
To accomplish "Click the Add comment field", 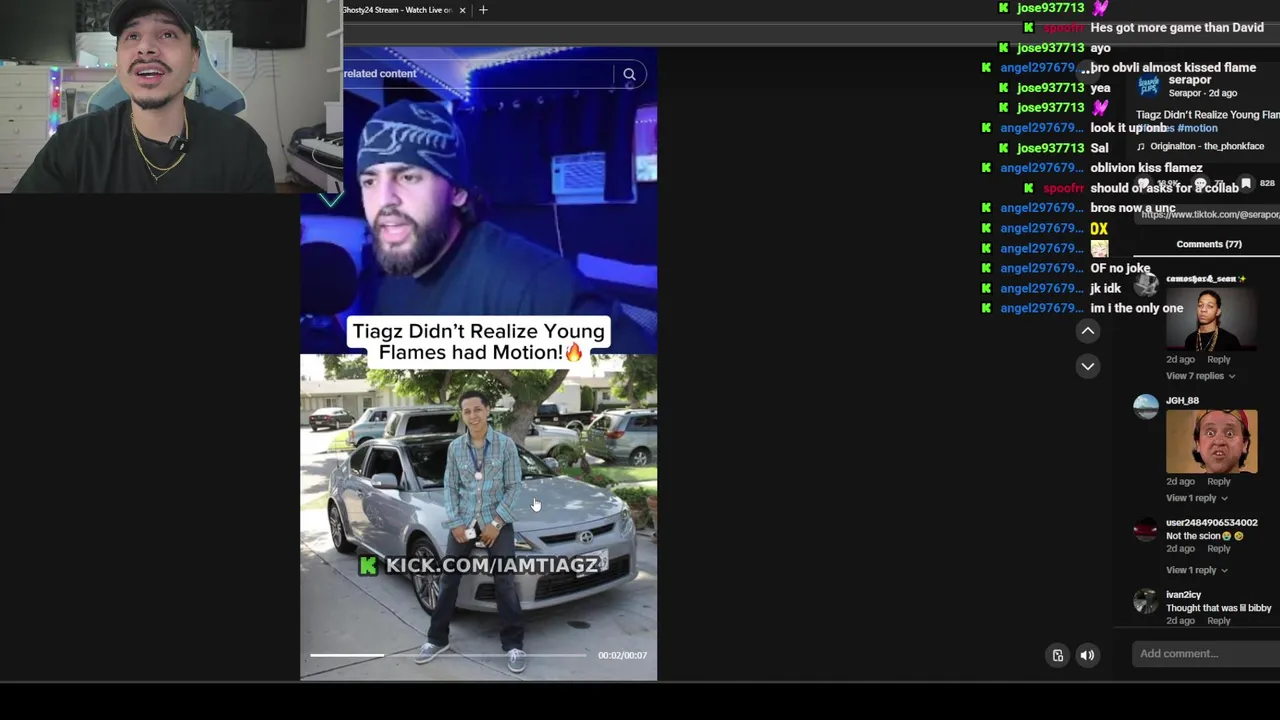I will (1206, 654).
